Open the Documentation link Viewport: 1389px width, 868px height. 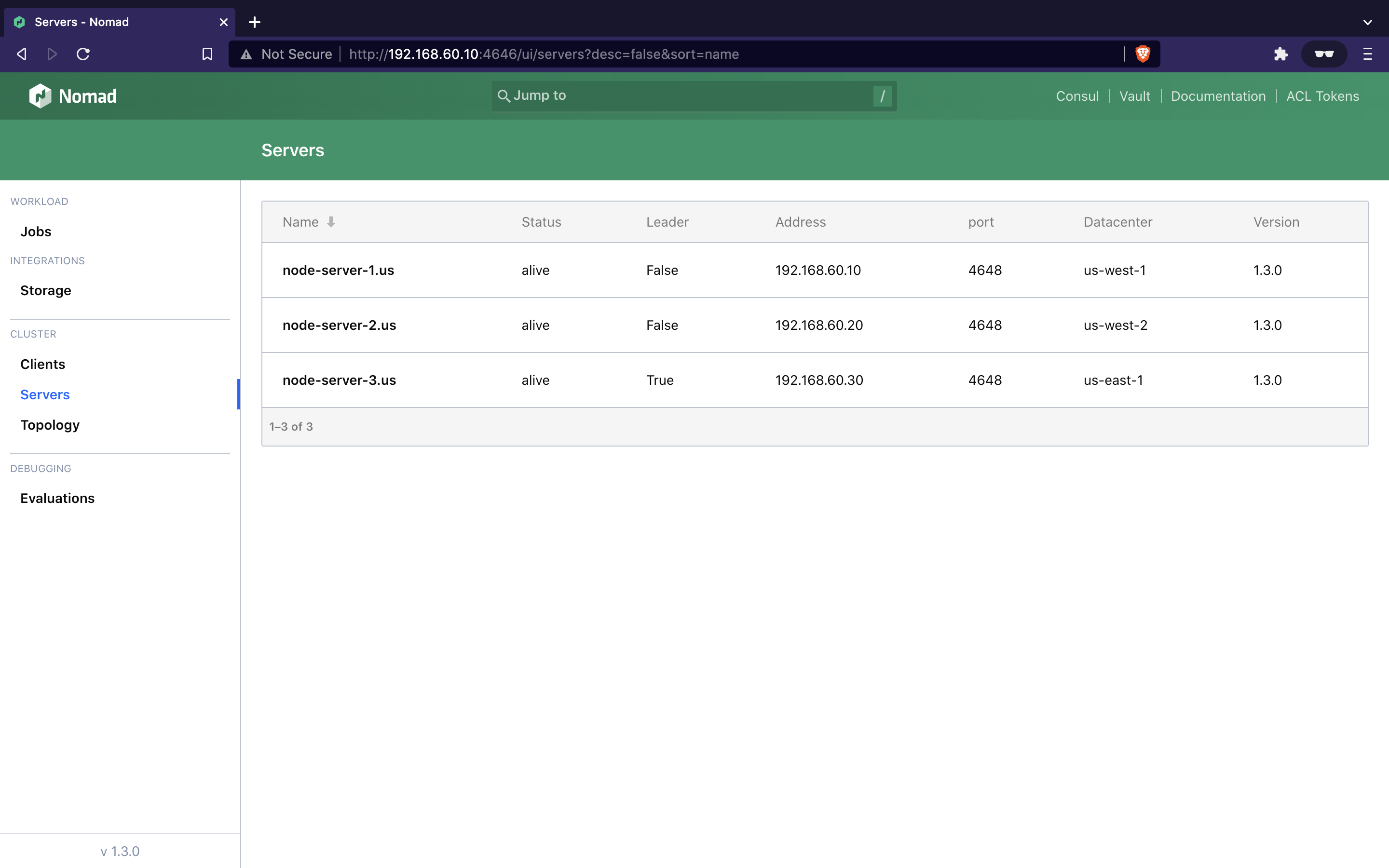[x=1218, y=96]
